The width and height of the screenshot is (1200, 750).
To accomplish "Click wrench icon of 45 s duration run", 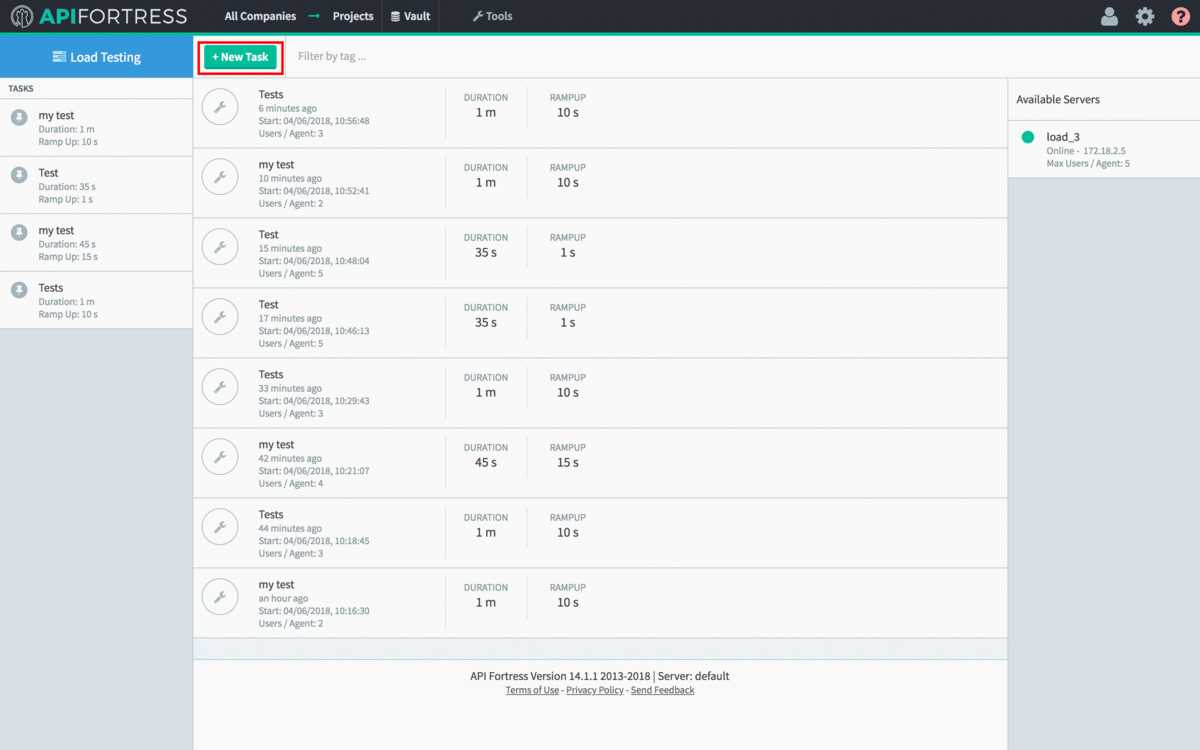I will pyautogui.click(x=220, y=457).
